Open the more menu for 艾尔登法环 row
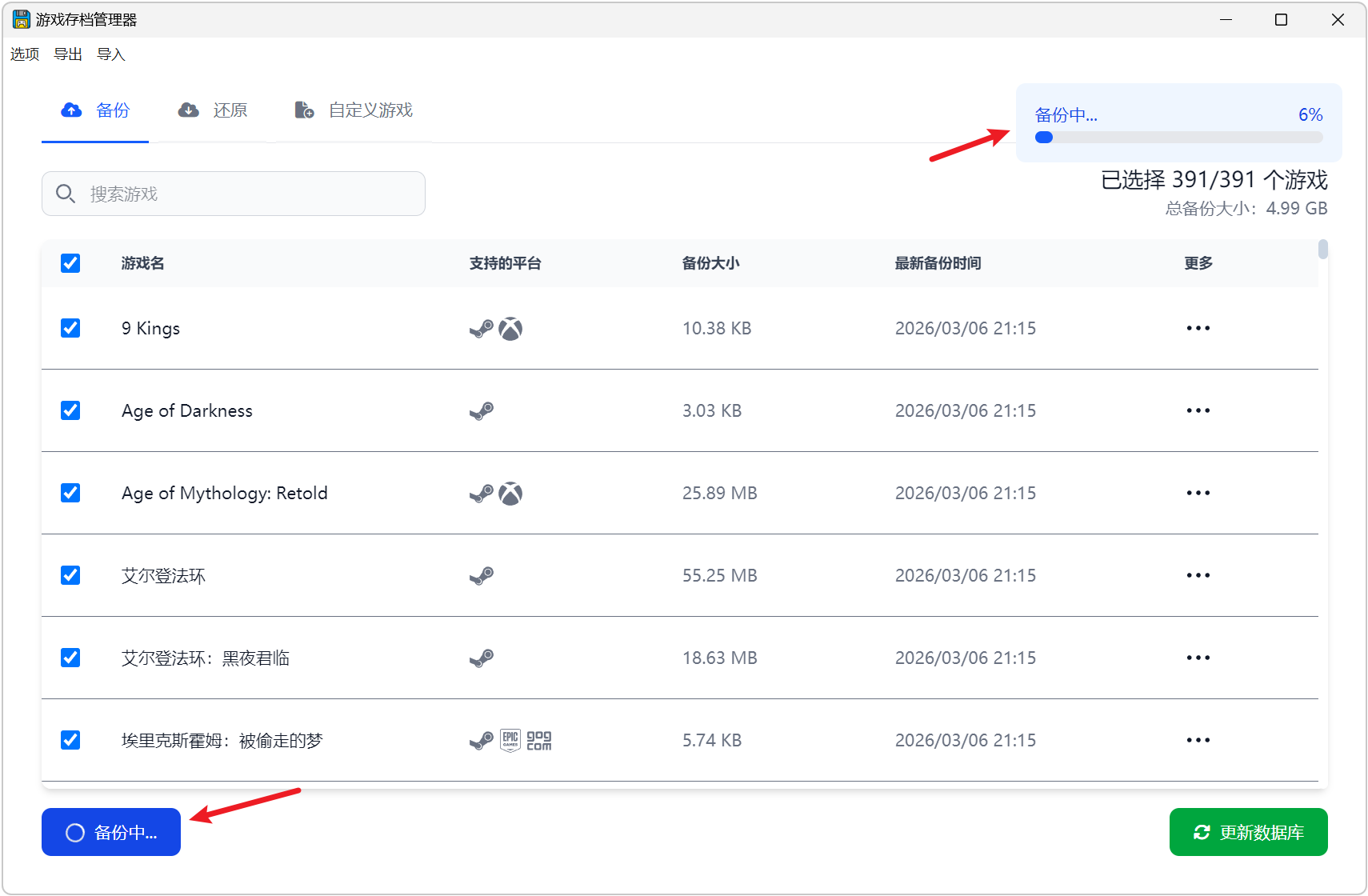The image size is (1368, 896). (x=1198, y=575)
